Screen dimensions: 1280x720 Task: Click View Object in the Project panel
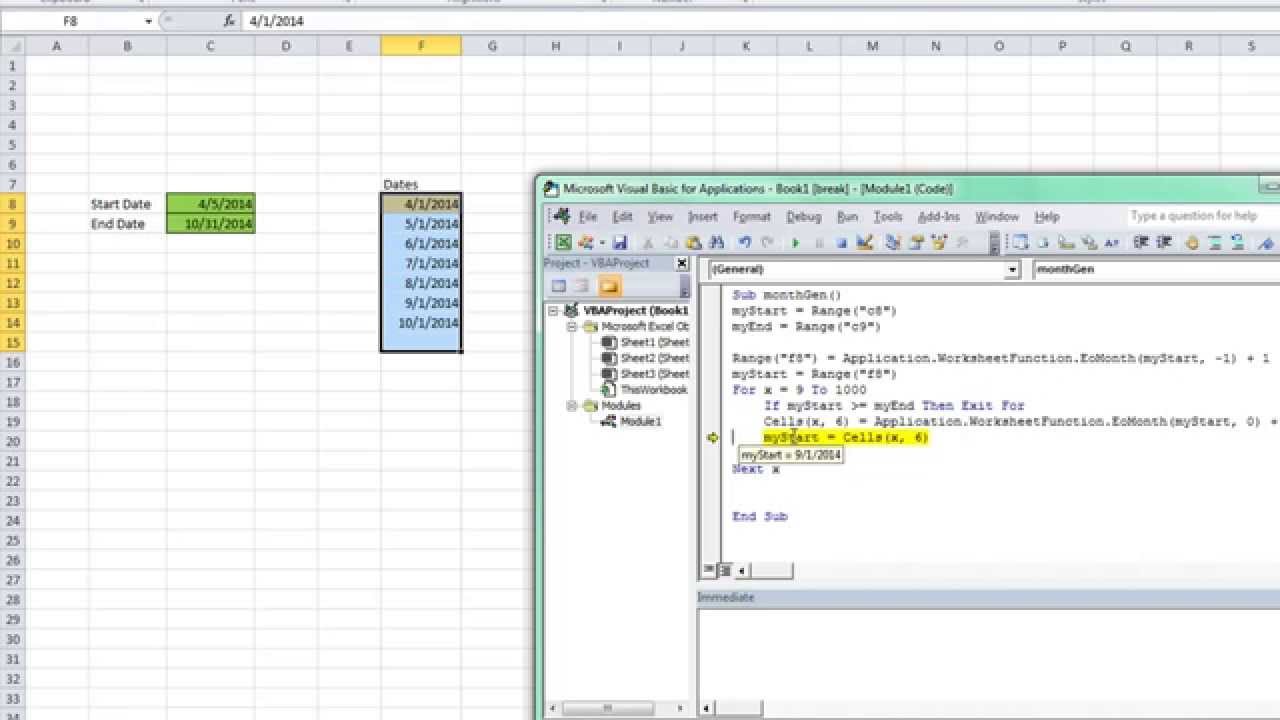[x=582, y=287]
